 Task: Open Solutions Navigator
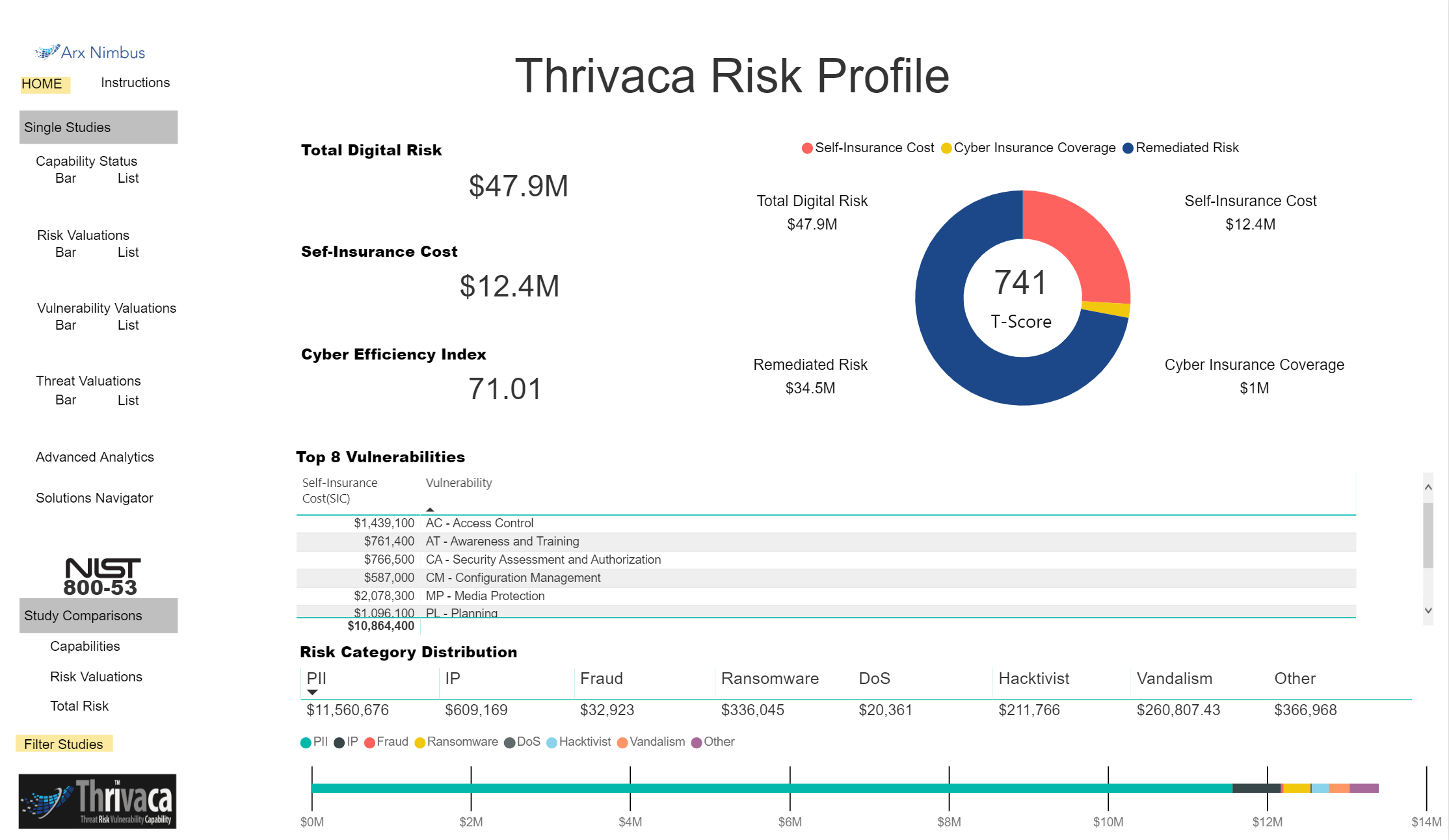click(94, 498)
